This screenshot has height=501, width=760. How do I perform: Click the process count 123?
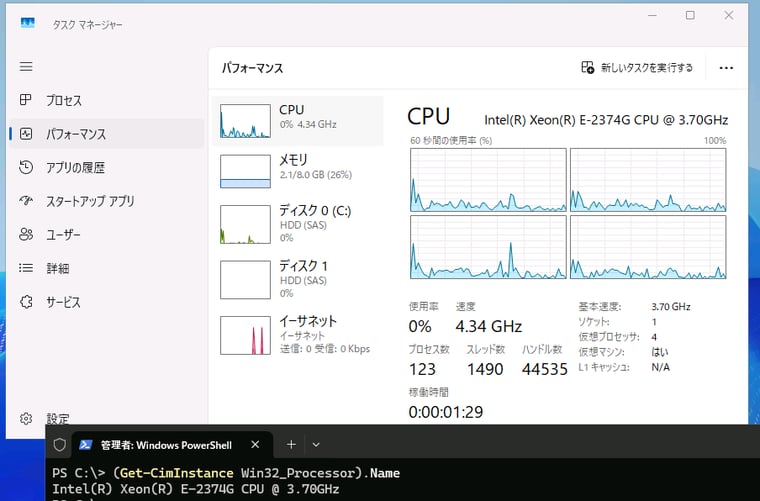point(422,369)
